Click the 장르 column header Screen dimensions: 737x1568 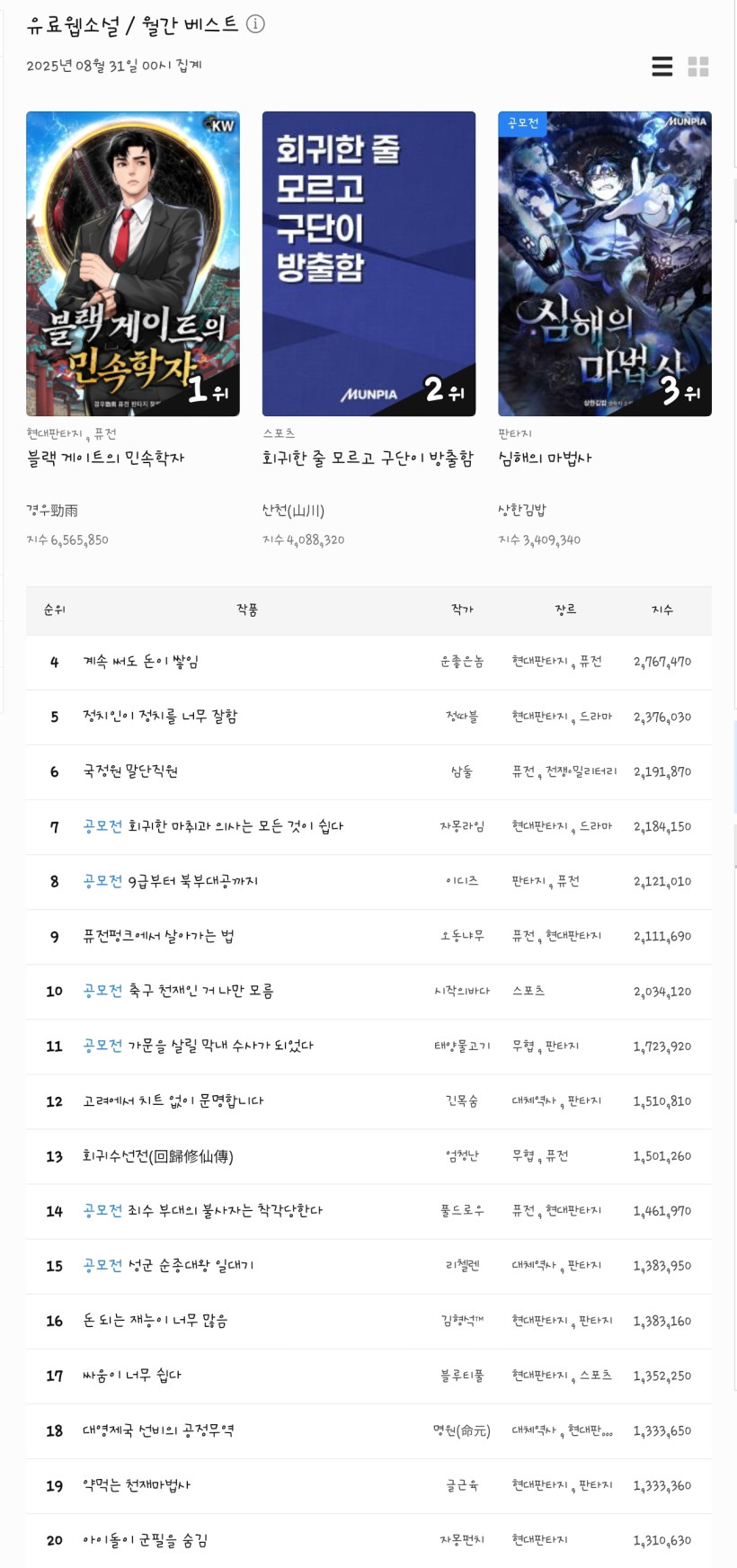565,610
